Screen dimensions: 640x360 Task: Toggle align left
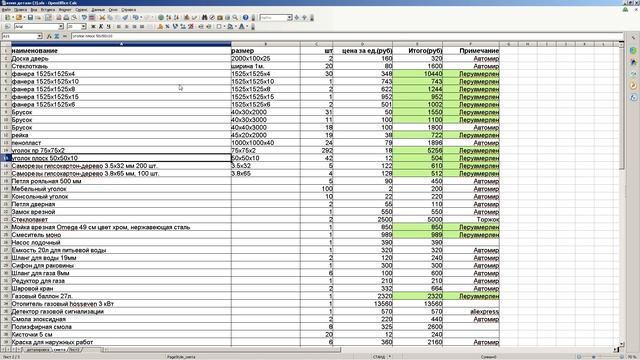(x=119, y=27)
